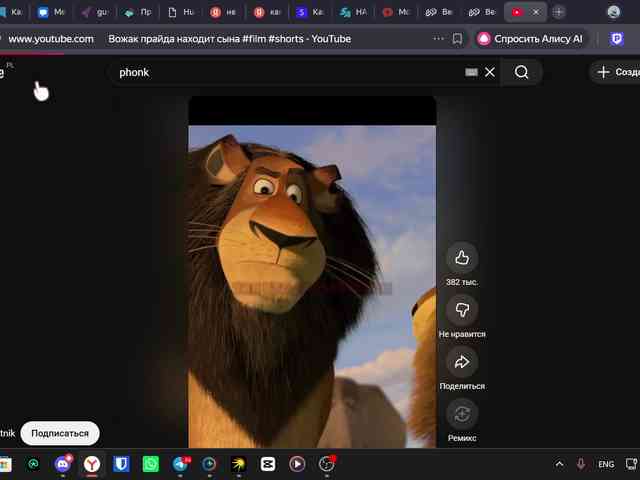Open Discord from the taskbar

62,464
